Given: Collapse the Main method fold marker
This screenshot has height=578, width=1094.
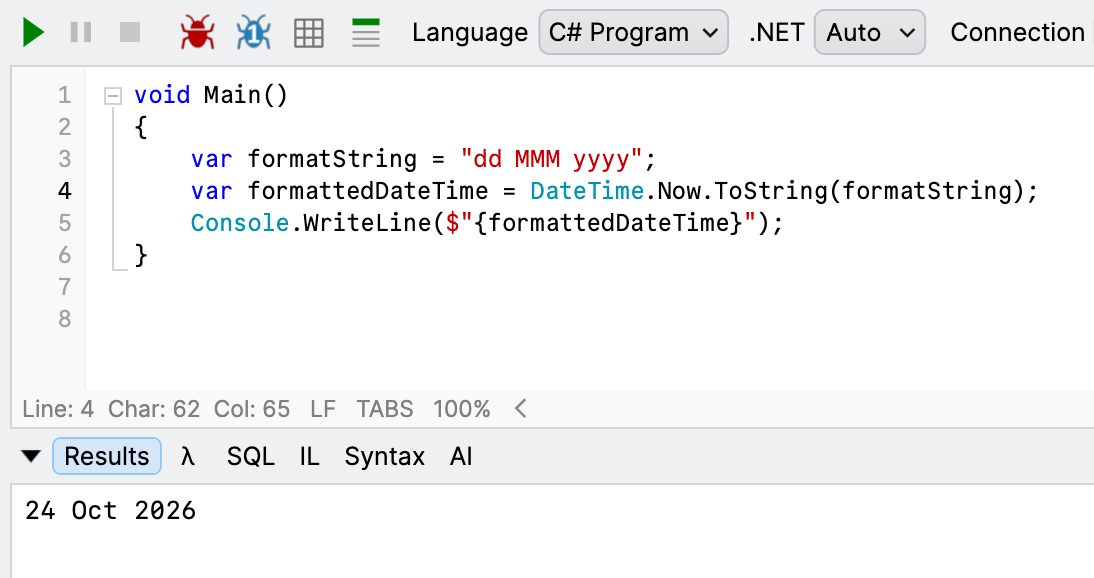Looking at the screenshot, I should tap(112, 96).
